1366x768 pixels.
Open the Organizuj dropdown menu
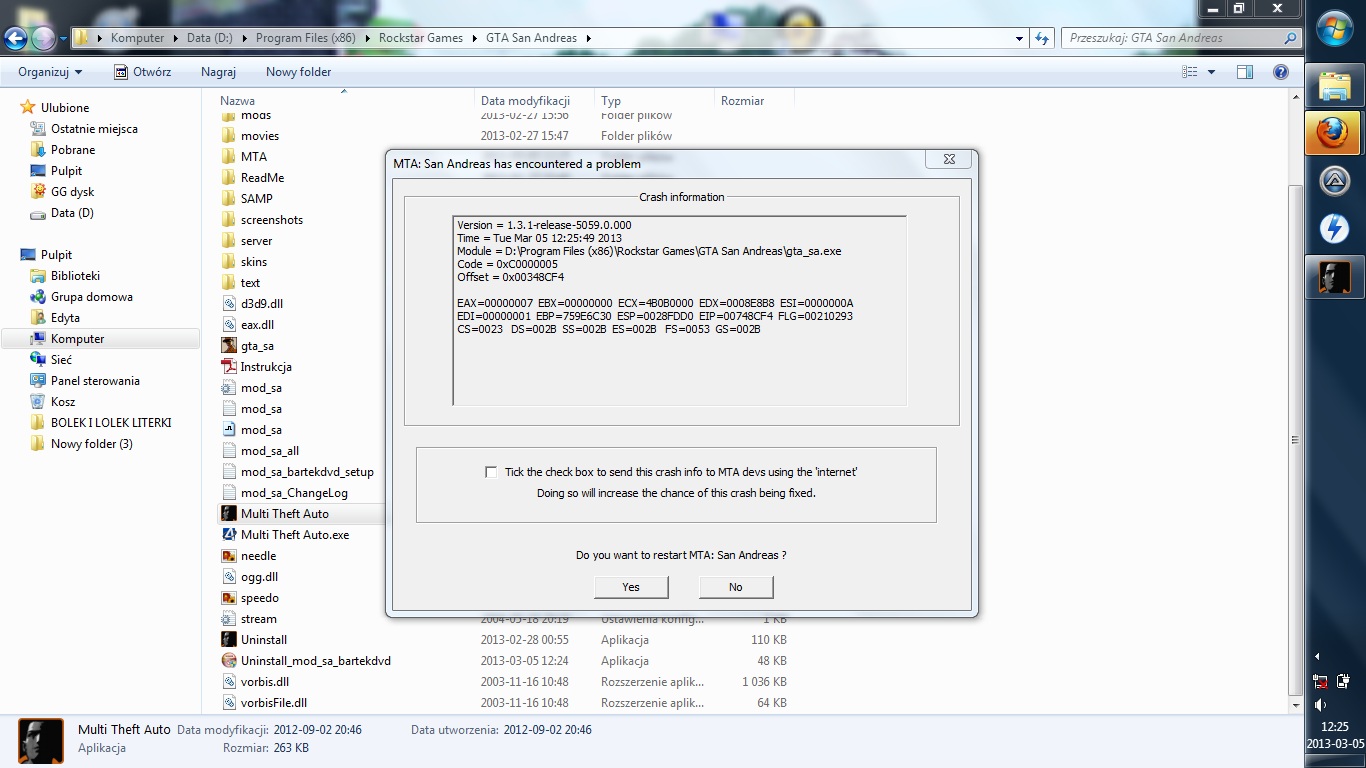[x=50, y=72]
